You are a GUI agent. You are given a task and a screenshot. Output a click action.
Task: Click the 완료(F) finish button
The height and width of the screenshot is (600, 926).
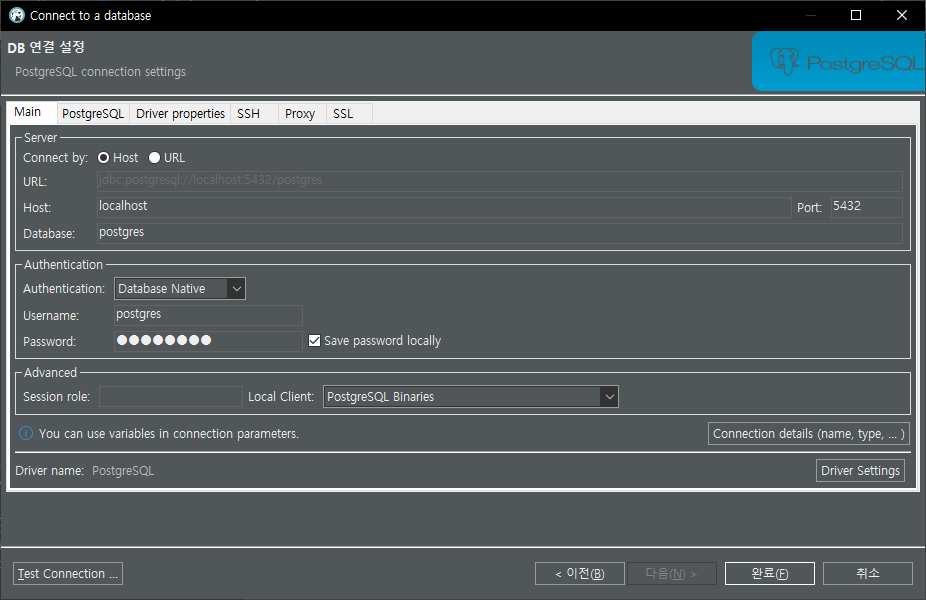[770, 573]
